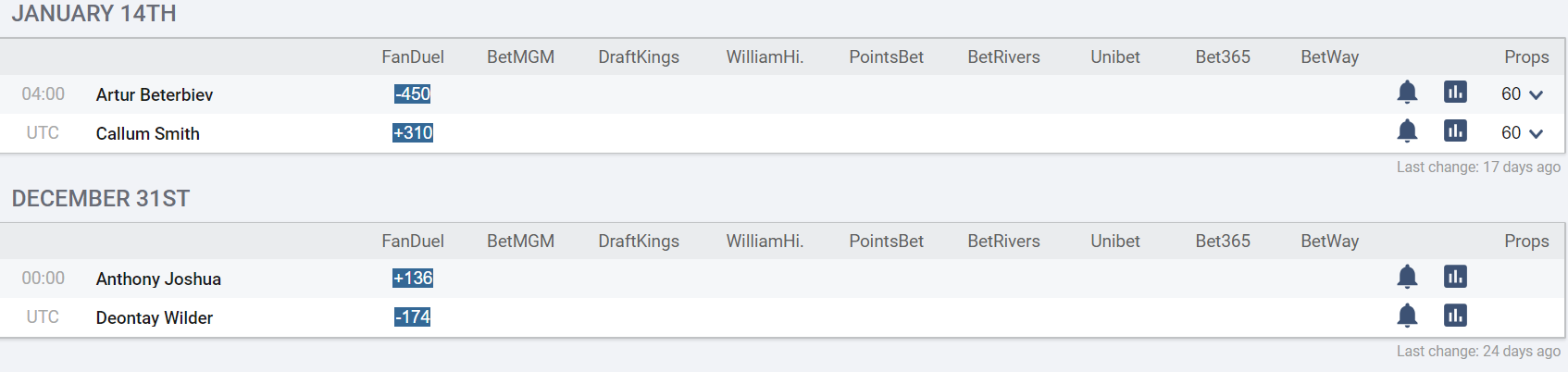
Task: Open Deontay Wilder fighter page
Action: 155,317
